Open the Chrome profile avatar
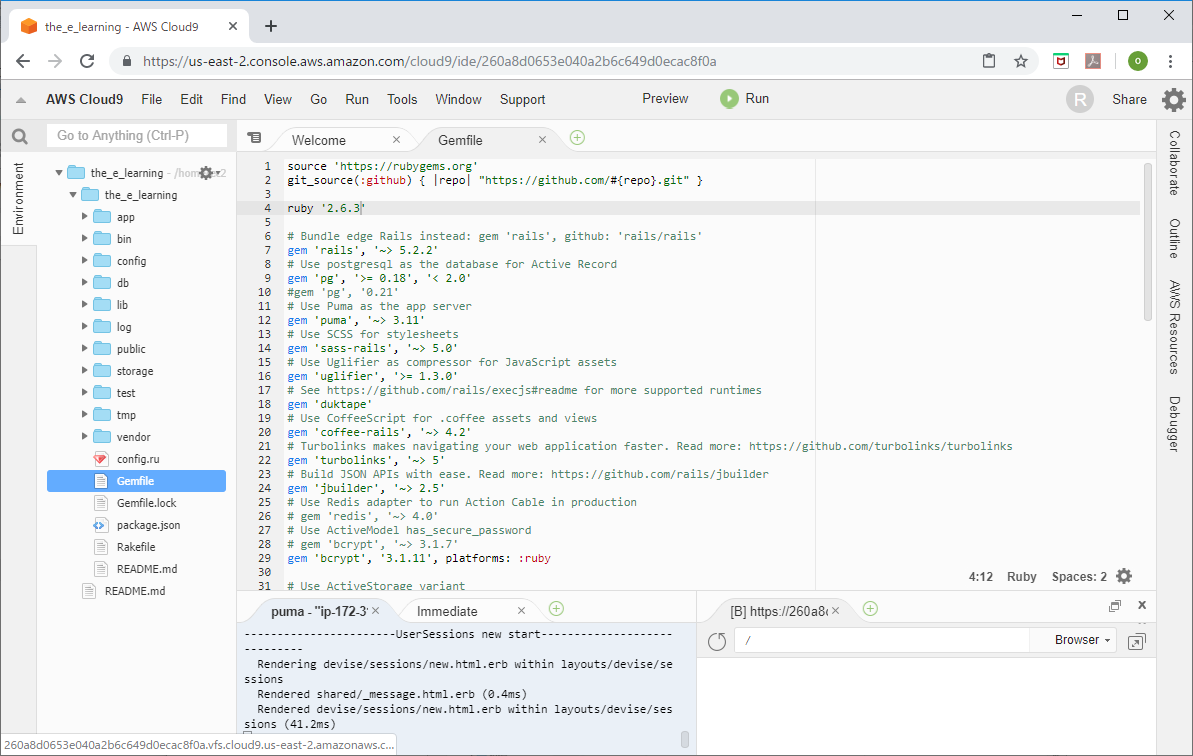The height and width of the screenshot is (756, 1193). click(x=1137, y=61)
